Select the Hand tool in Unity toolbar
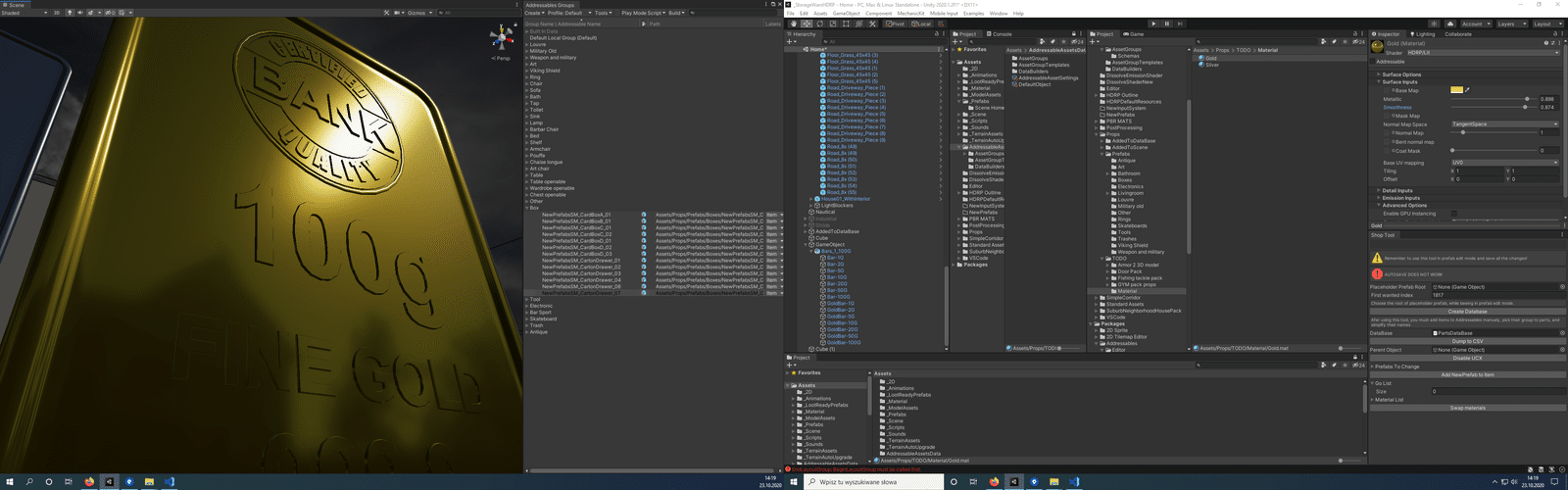The width and height of the screenshot is (1568, 490). point(794,24)
